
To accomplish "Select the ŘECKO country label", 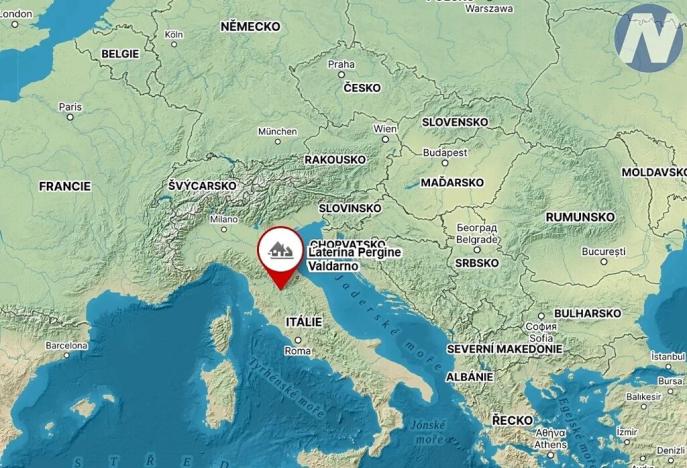I will point(512,420).
